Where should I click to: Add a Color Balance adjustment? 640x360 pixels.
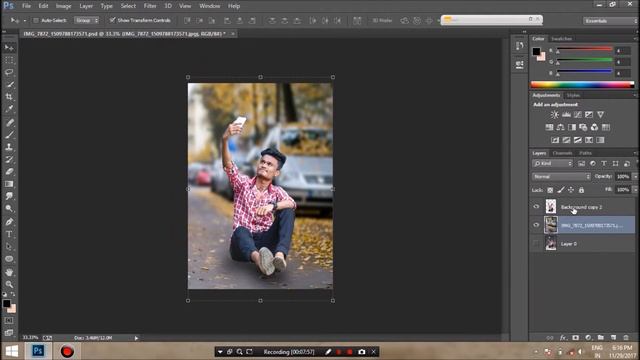coord(560,127)
